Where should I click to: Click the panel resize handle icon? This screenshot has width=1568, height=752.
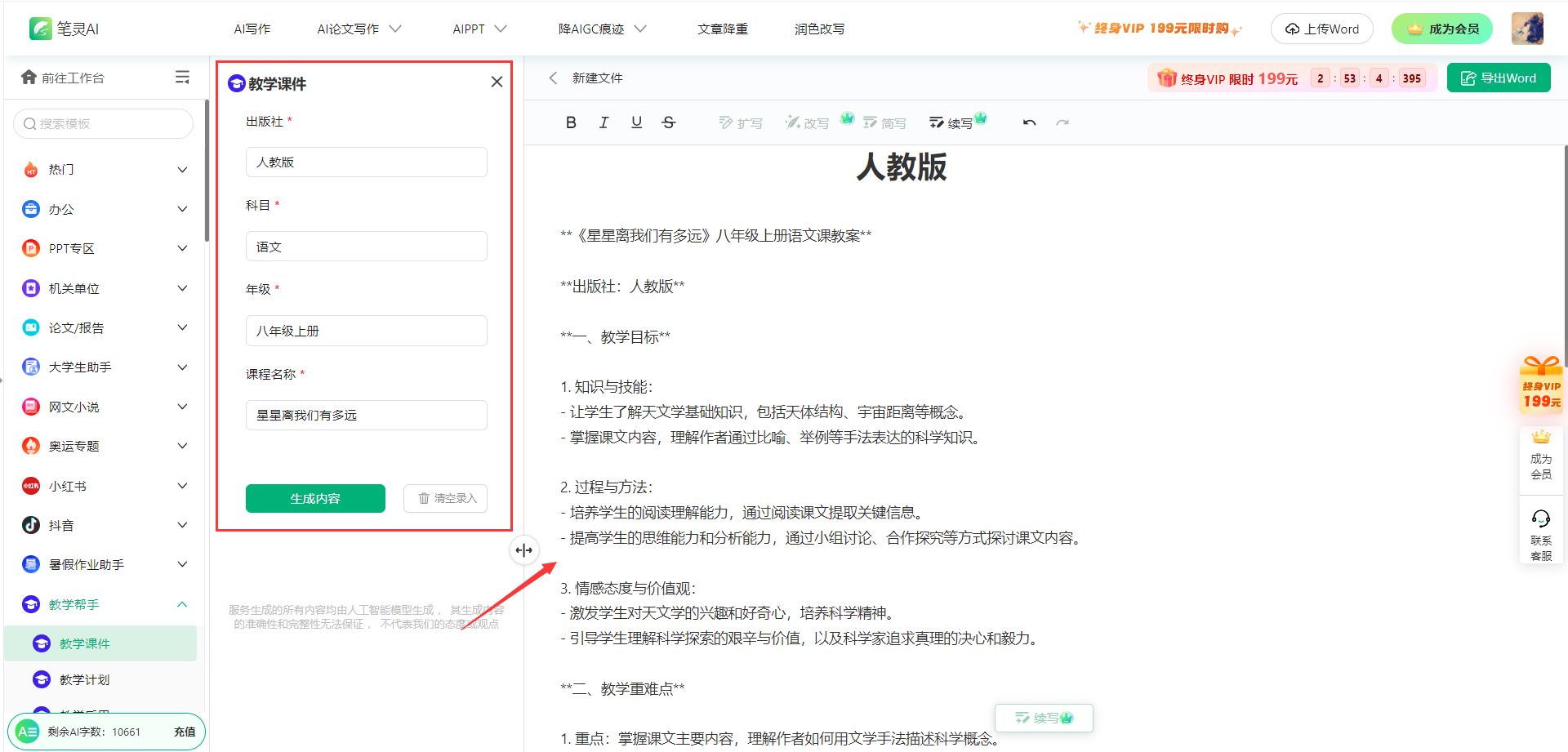click(x=524, y=550)
